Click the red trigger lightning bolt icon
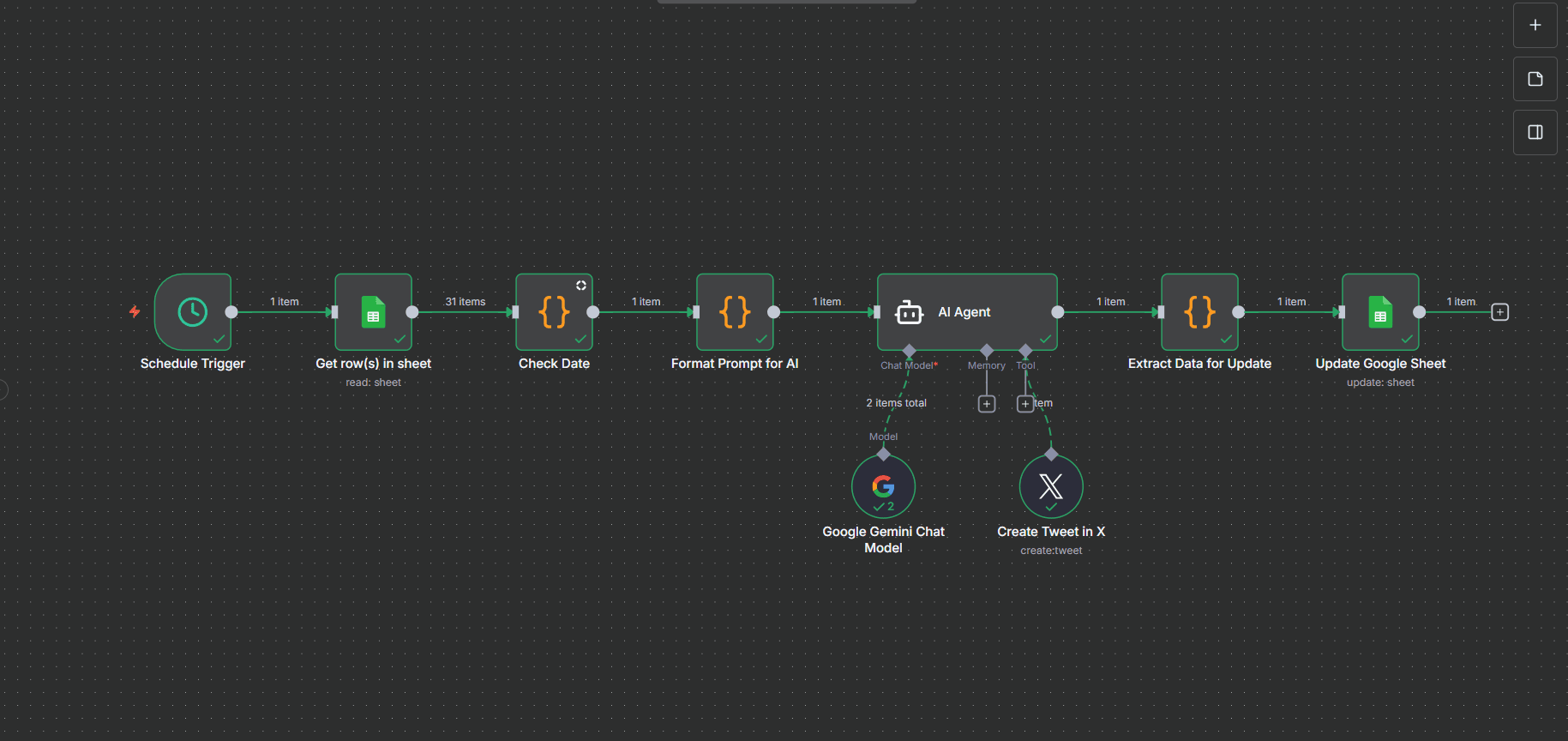 [135, 311]
